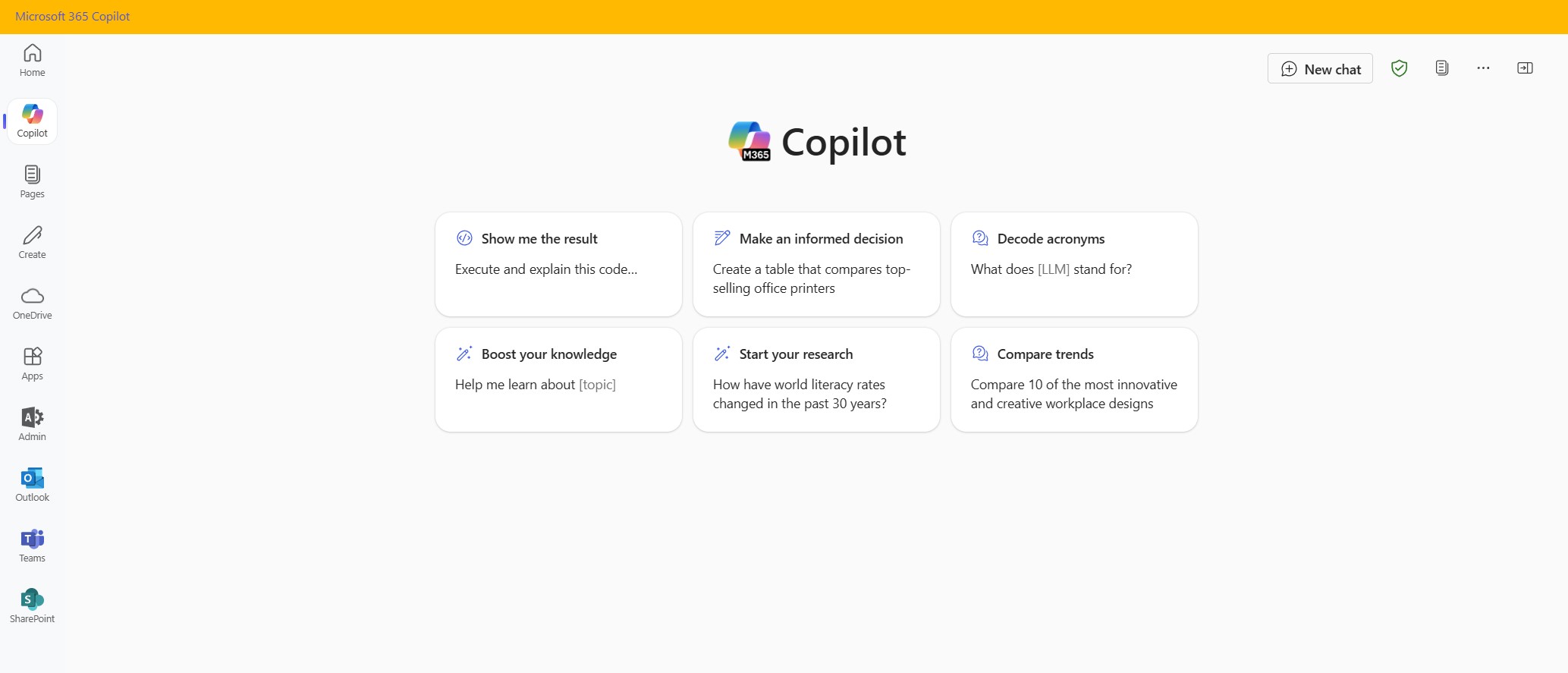1568x673 pixels.
Task: Open the Create section
Action: [x=31, y=241]
